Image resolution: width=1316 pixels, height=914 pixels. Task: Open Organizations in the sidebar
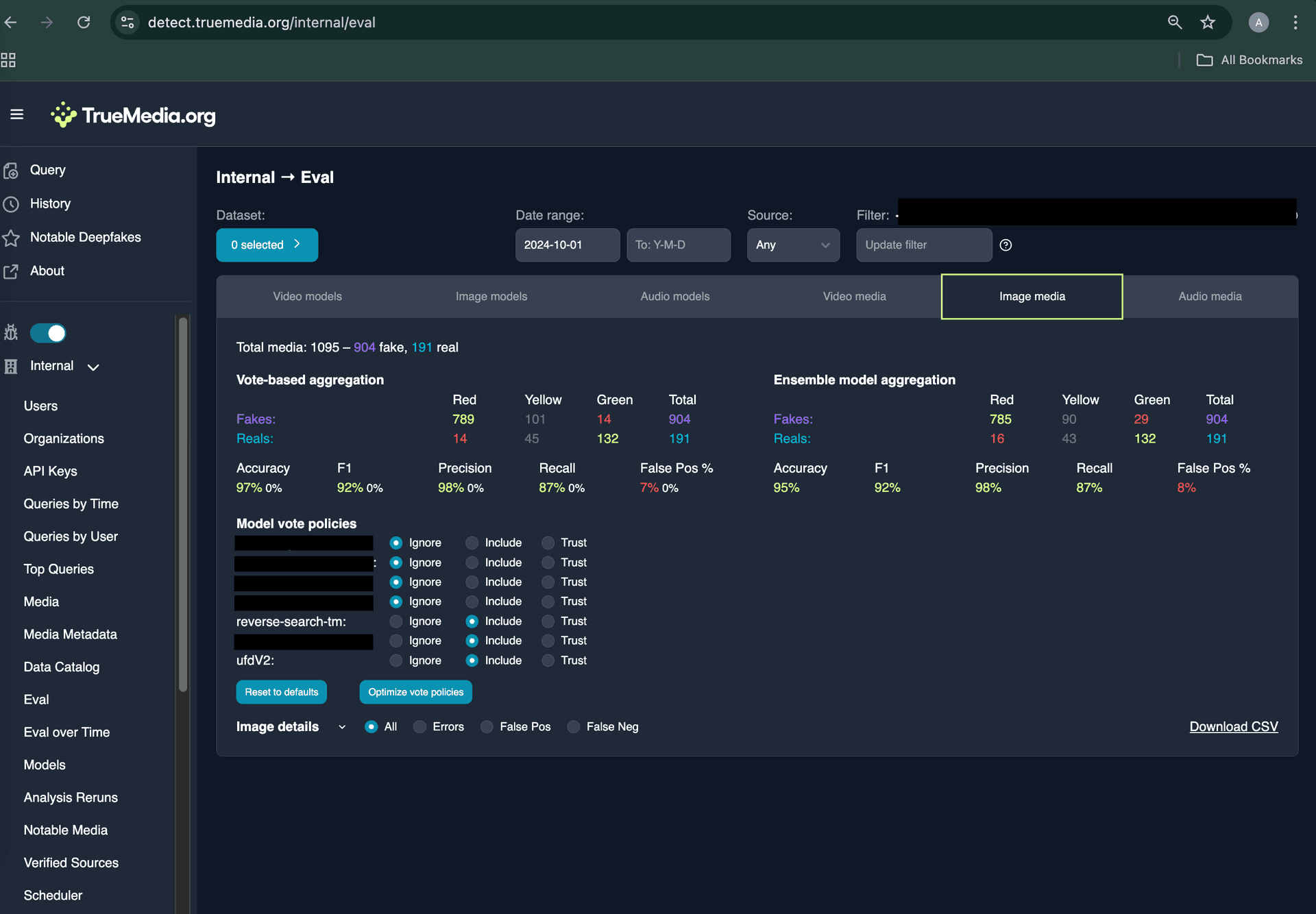tap(64, 439)
